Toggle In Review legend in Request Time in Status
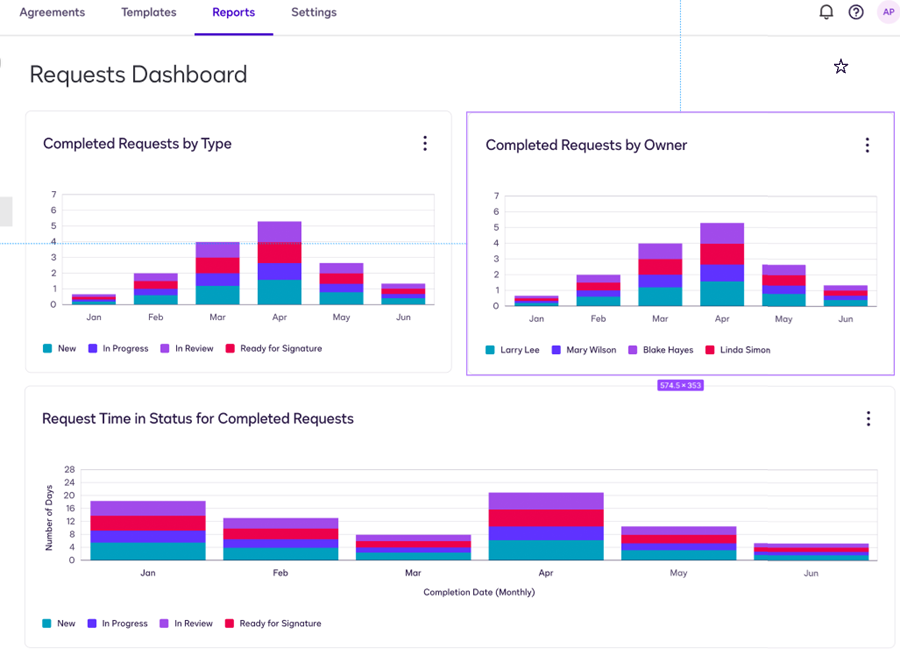Image resolution: width=900 pixels, height=656 pixels. [x=187, y=623]
